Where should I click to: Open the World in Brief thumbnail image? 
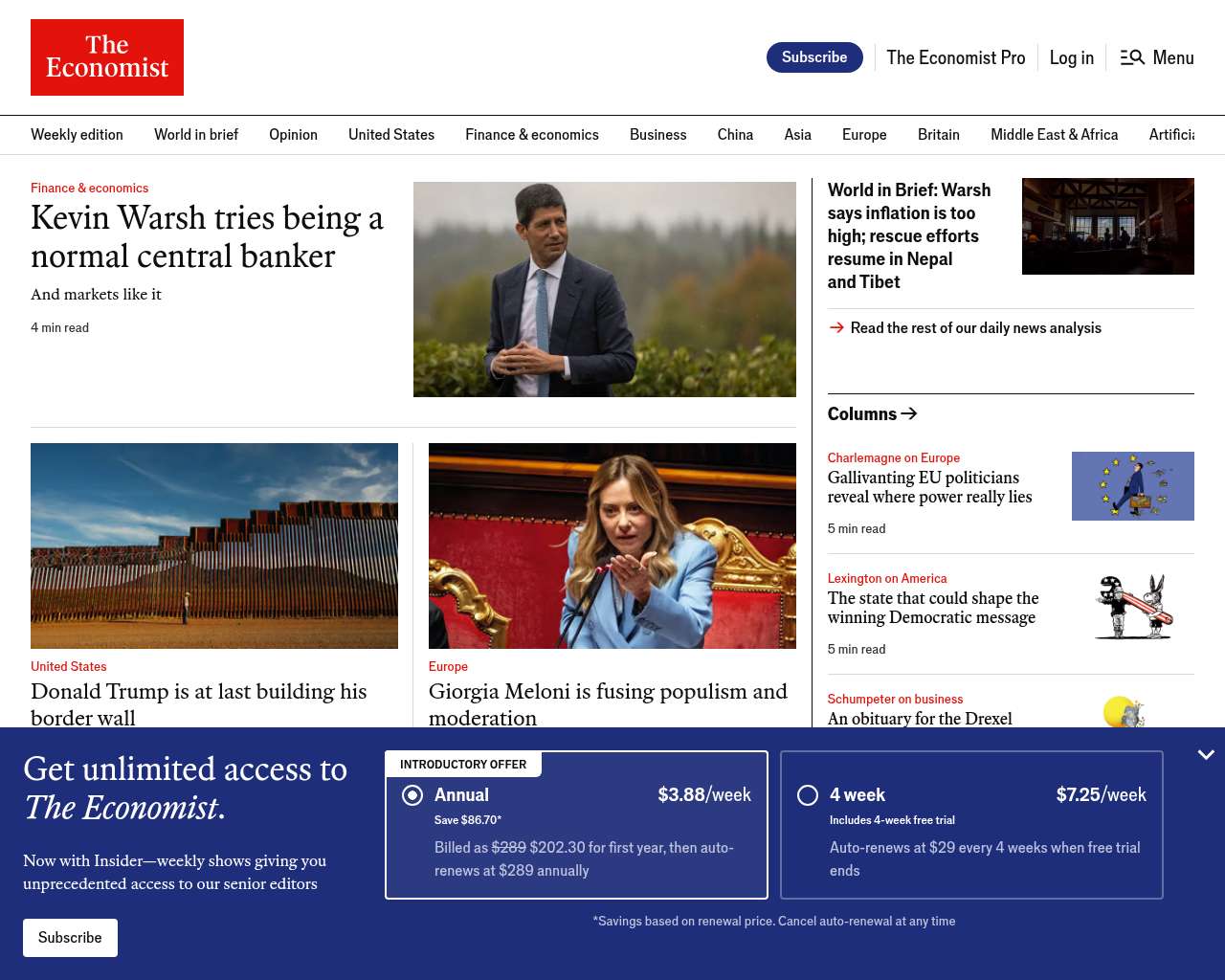coord(1108,226)
